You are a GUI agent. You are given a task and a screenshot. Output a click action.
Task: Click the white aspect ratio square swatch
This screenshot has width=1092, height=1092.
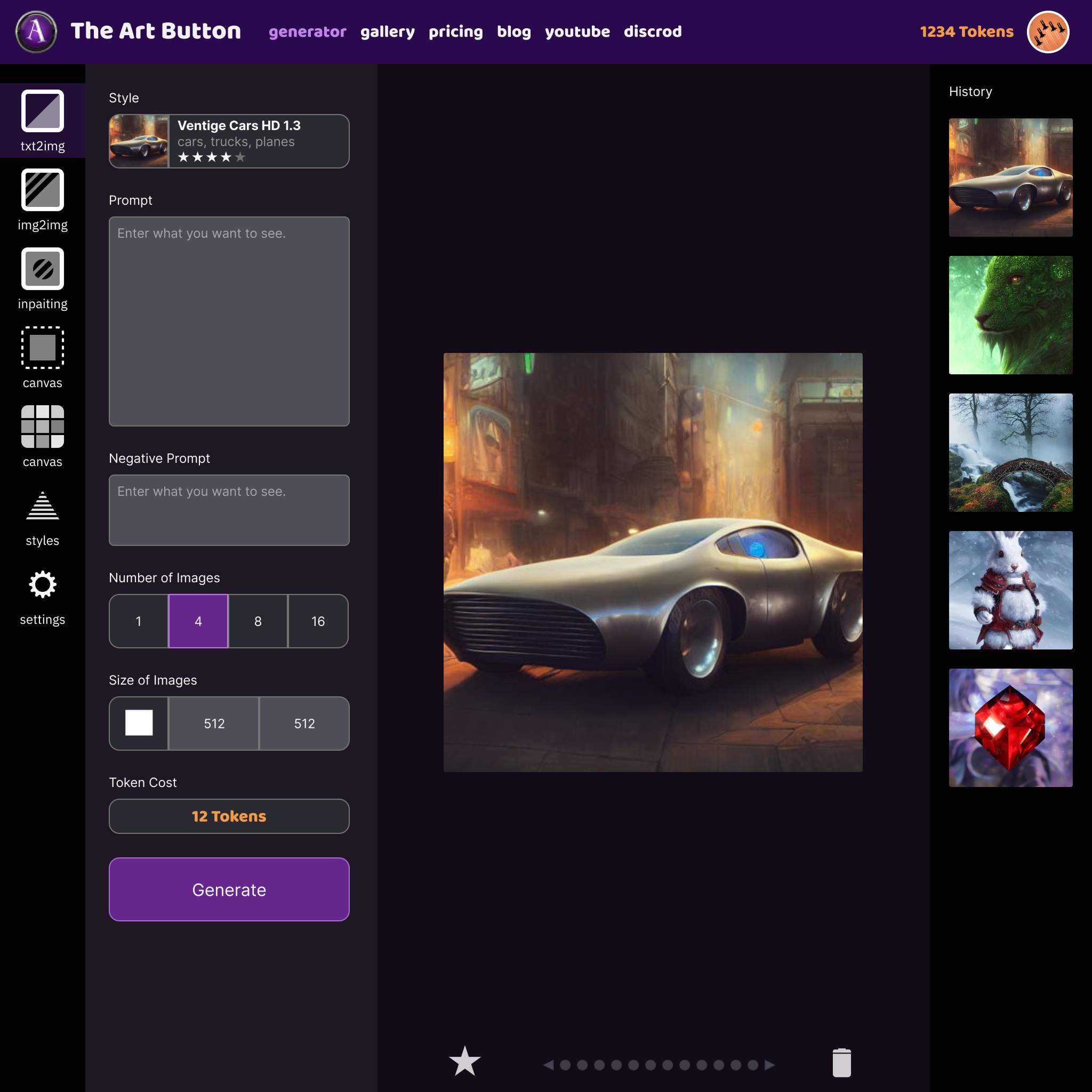(139, 723)
